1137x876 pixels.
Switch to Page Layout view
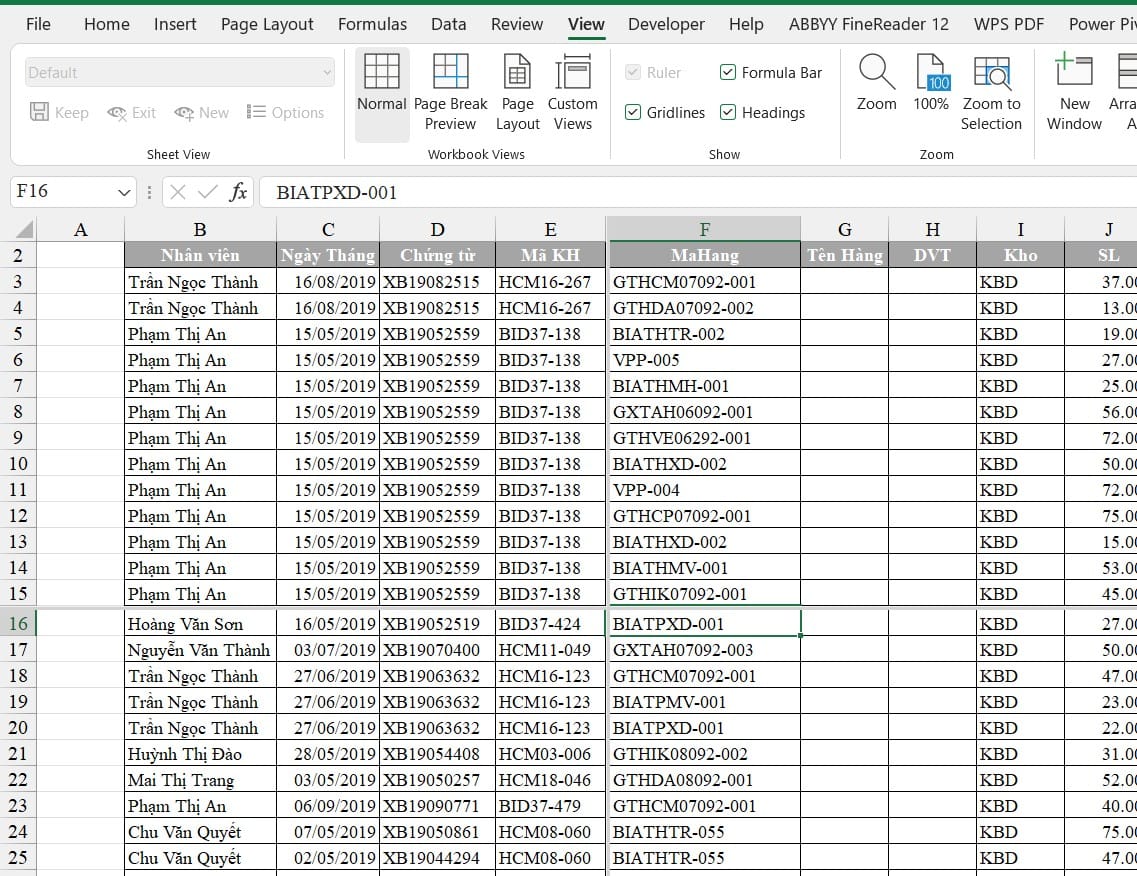click(517, 92)
